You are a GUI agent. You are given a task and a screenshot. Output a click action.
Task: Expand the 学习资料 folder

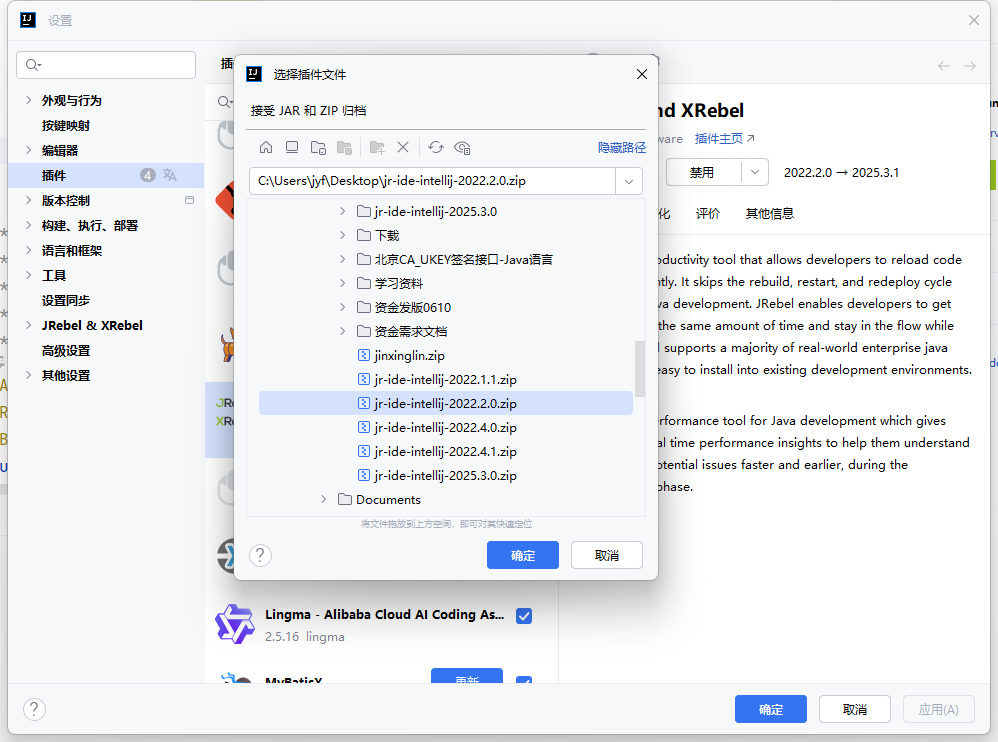(x=342, y=283)
